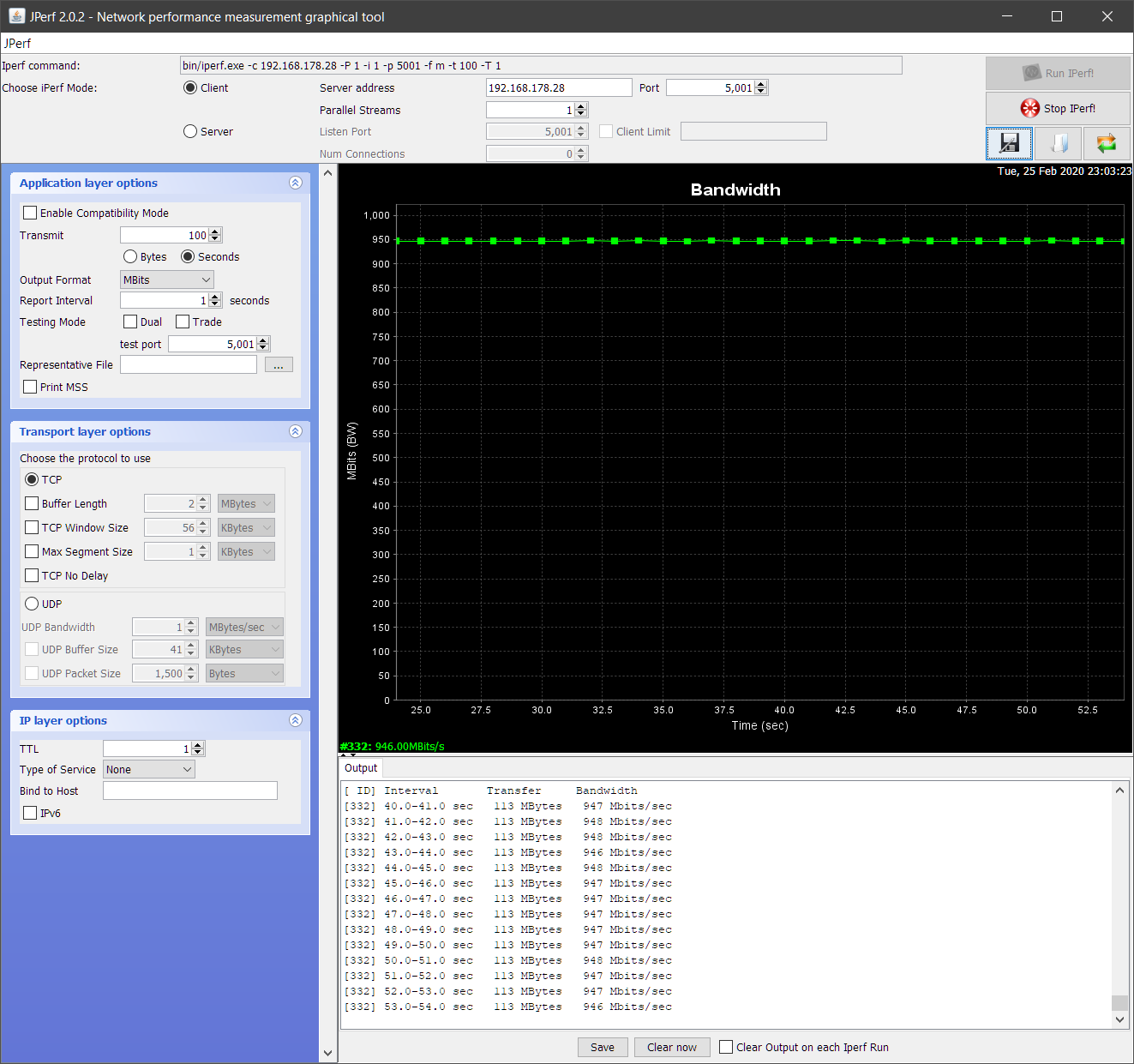This screenshot has width=1134, height=1064.
Task: Select the Client mode radio button
Action: [x=190, y=87]
